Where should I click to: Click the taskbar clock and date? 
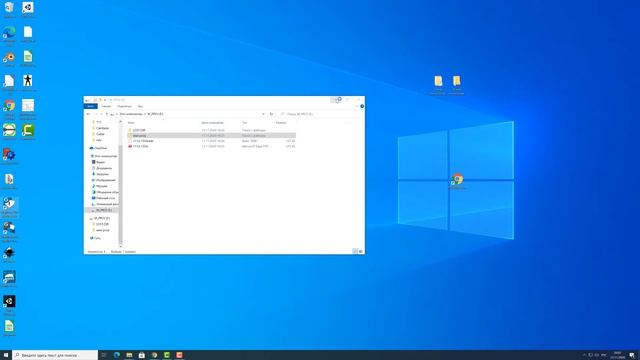(x=617, y=355)
